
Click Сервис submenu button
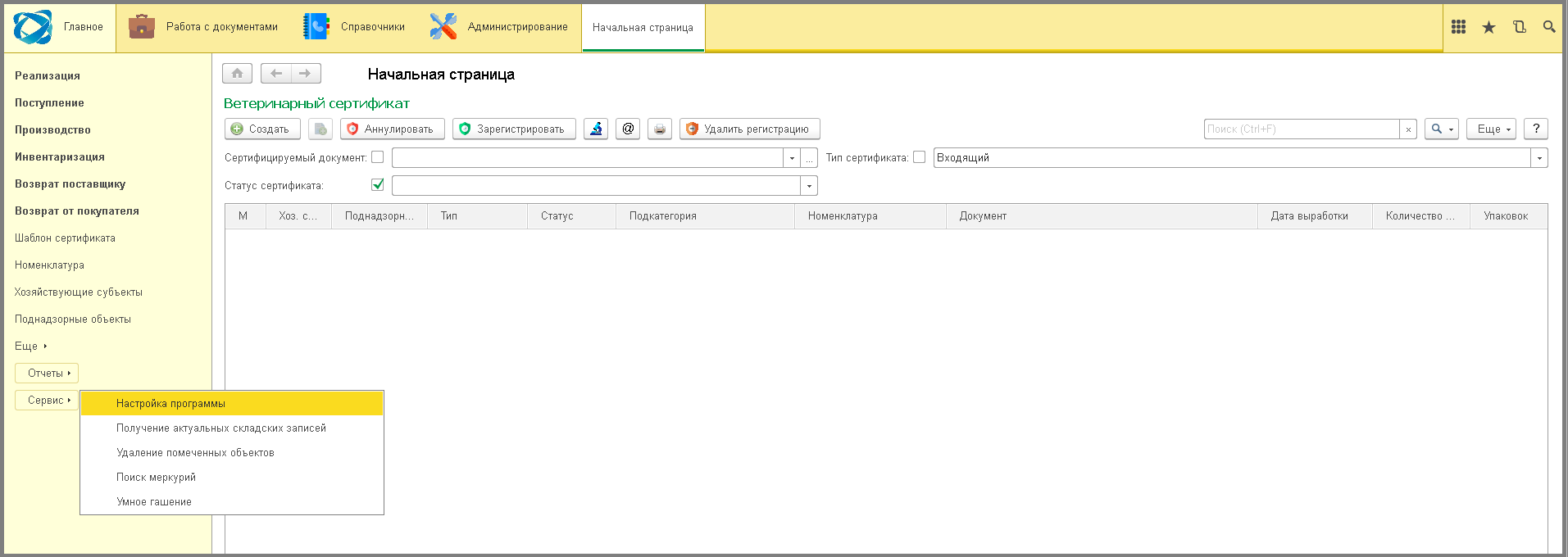pos(47,400)
